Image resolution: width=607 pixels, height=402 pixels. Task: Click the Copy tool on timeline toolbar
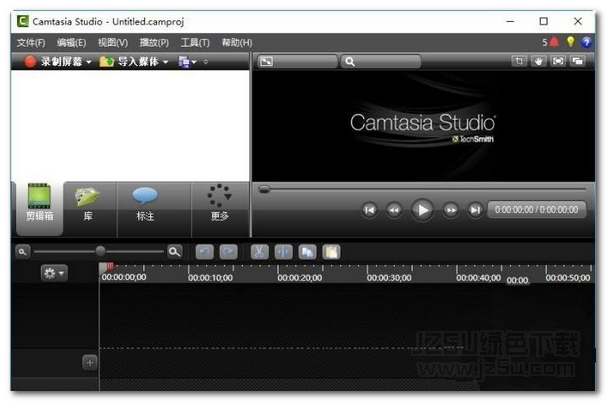pyautogui.click(x=307, y=252)
